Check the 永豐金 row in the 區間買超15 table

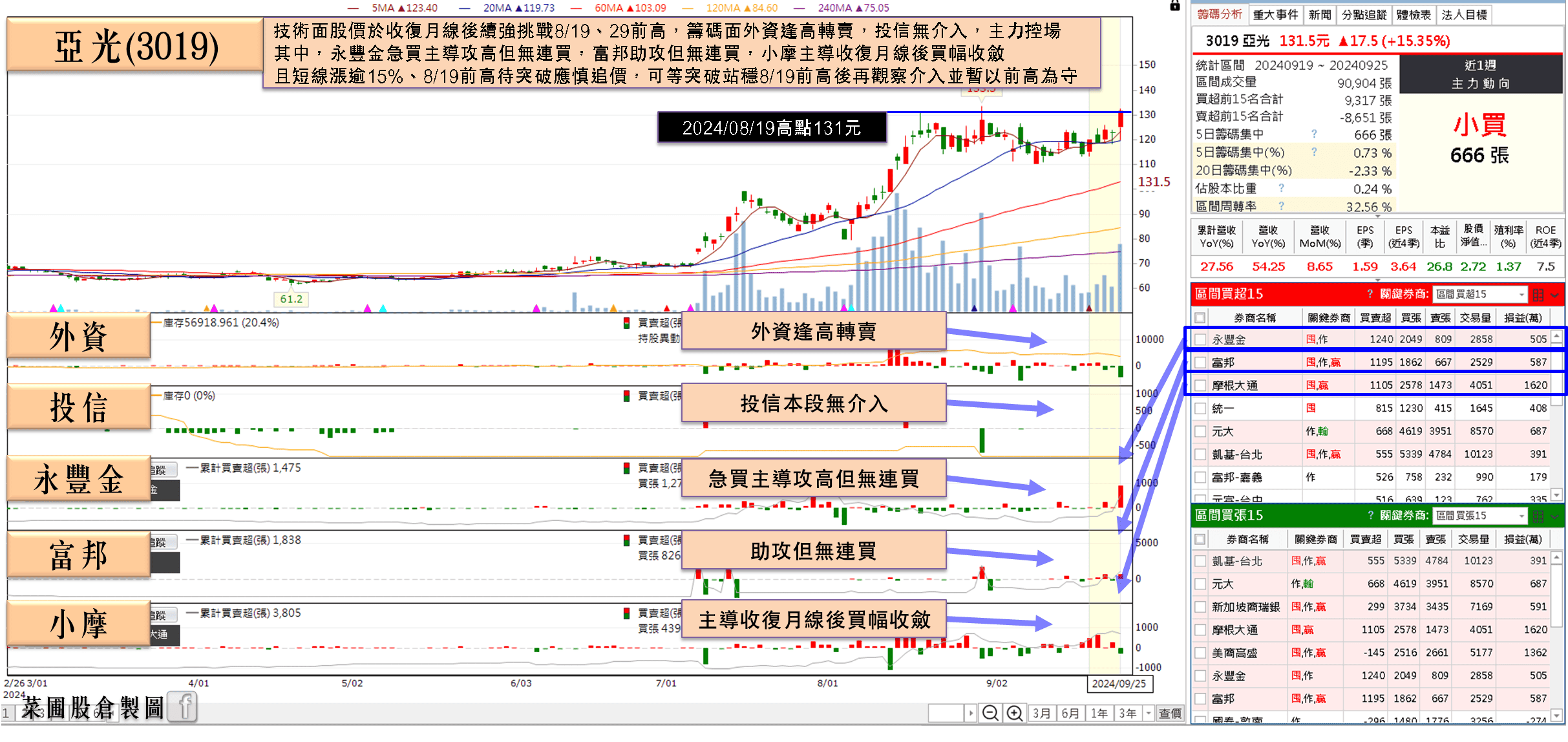pyautogui.click(x=1200, y=339)
